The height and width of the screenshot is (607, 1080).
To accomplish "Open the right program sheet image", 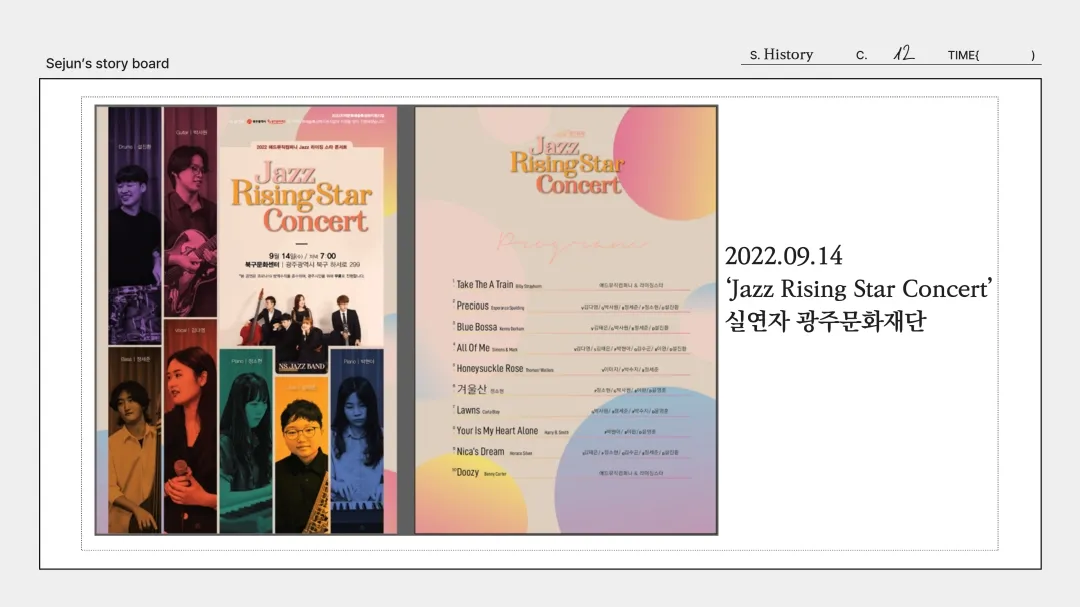I will (565, 320).
